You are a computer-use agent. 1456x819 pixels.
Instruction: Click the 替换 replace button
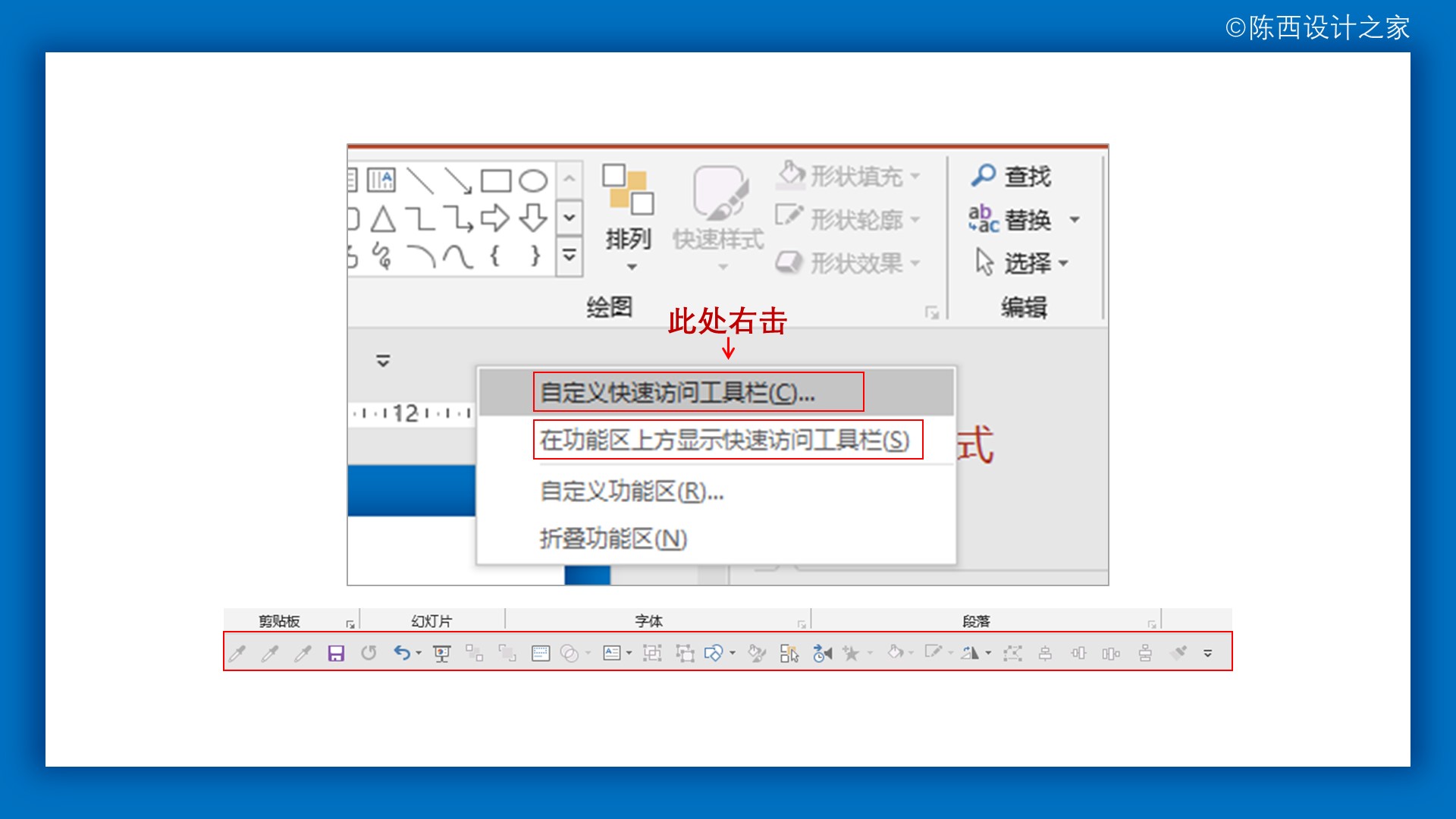(1009, 219)
